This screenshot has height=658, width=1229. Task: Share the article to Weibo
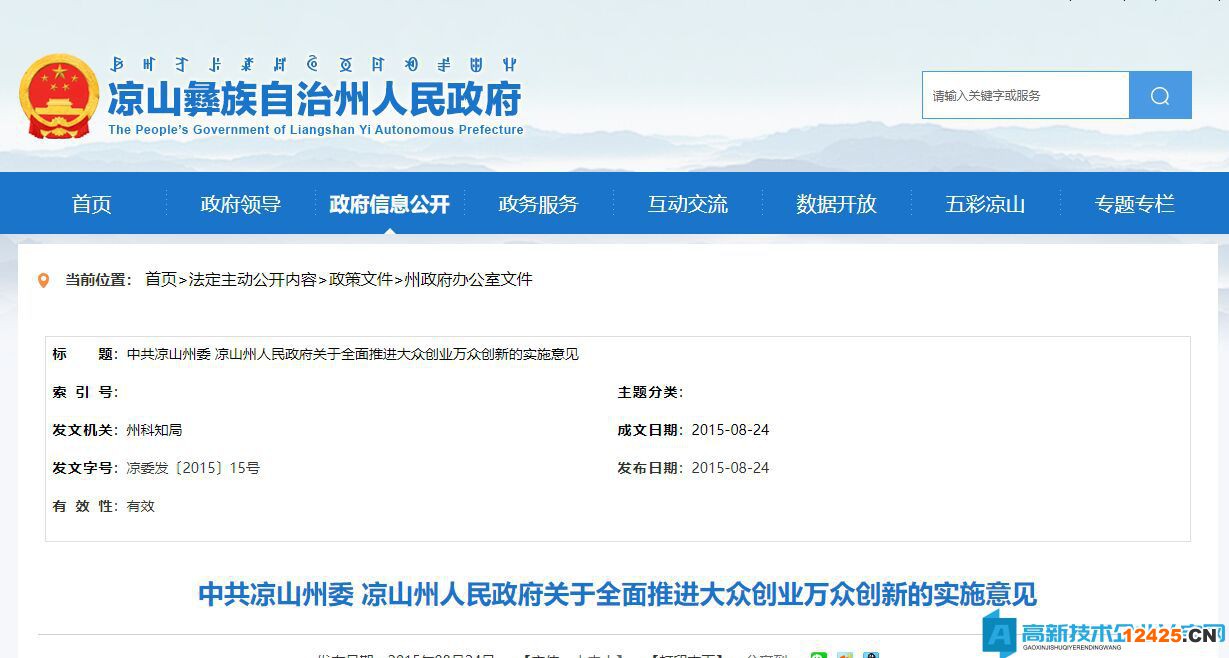(x=845, y=656)
